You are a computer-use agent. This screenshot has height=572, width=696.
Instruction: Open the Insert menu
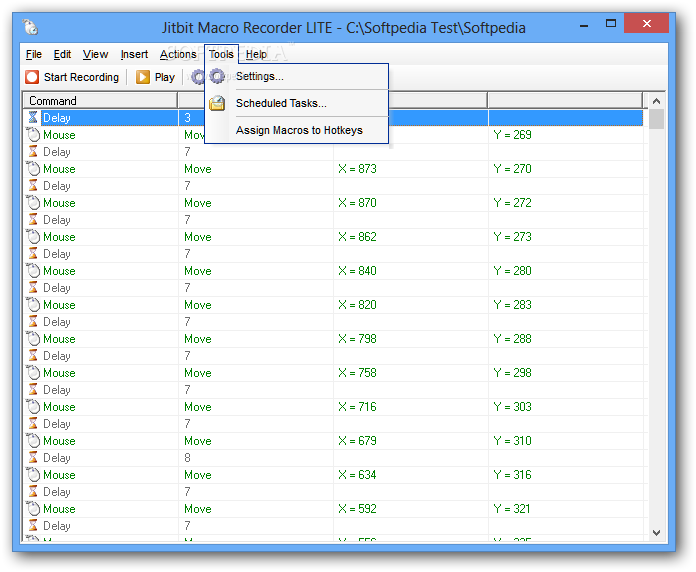click(134, 54)
